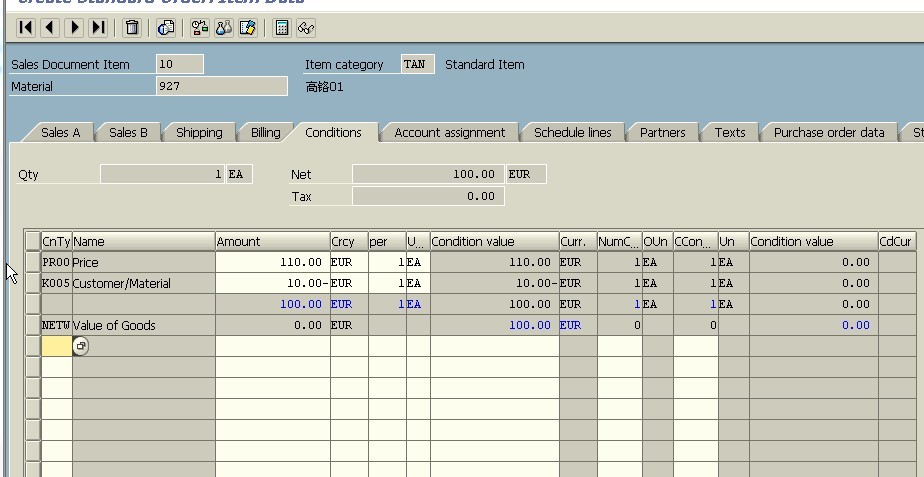The width and height of the screenshot is (924, 477).
Task: Click the K005 condition value 10.00-
Action: pyautogui.click(x=495, y=284)
